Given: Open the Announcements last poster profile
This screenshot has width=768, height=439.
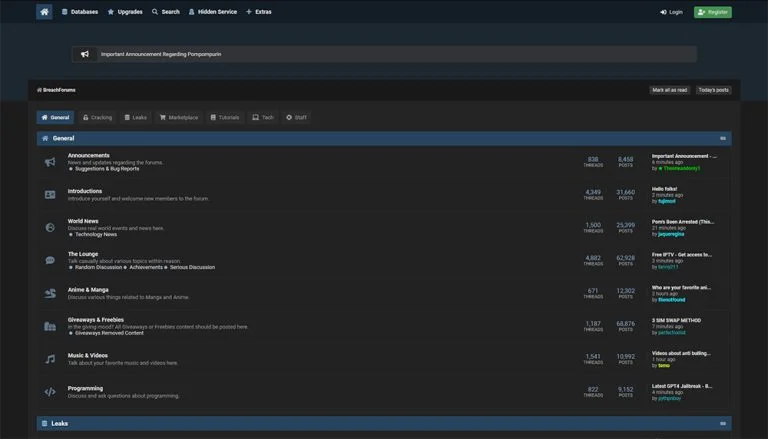Looking at the screenshot, I should 679,169.
